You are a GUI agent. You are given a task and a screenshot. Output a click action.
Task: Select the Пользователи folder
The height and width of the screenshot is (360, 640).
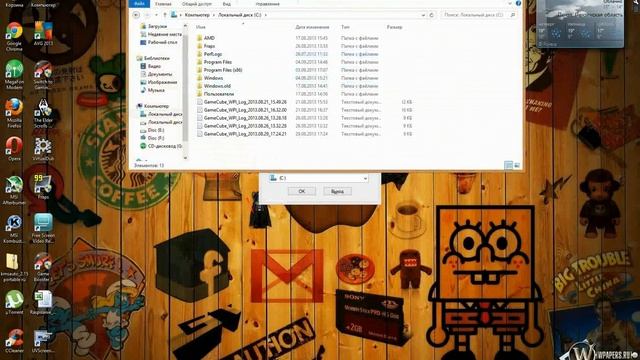[x=215, y=94]
